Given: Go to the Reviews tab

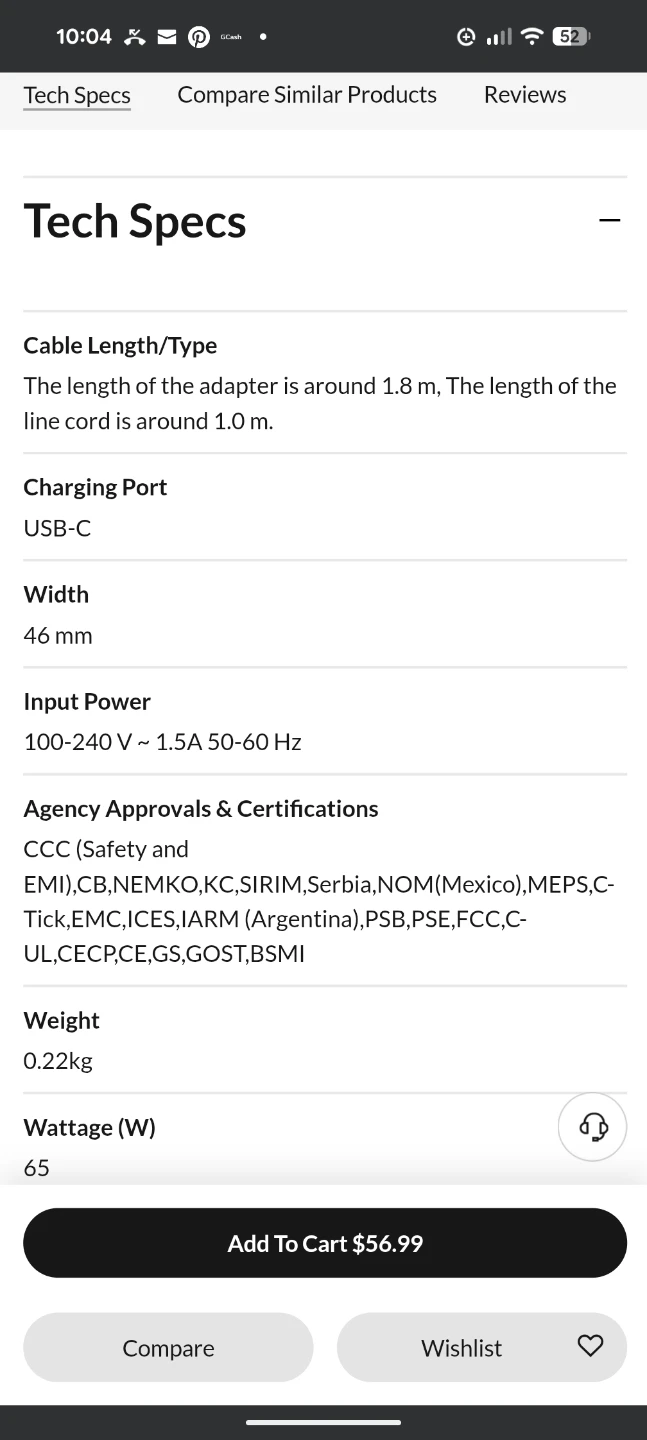Looking at the screenshot, I should 525,95.
